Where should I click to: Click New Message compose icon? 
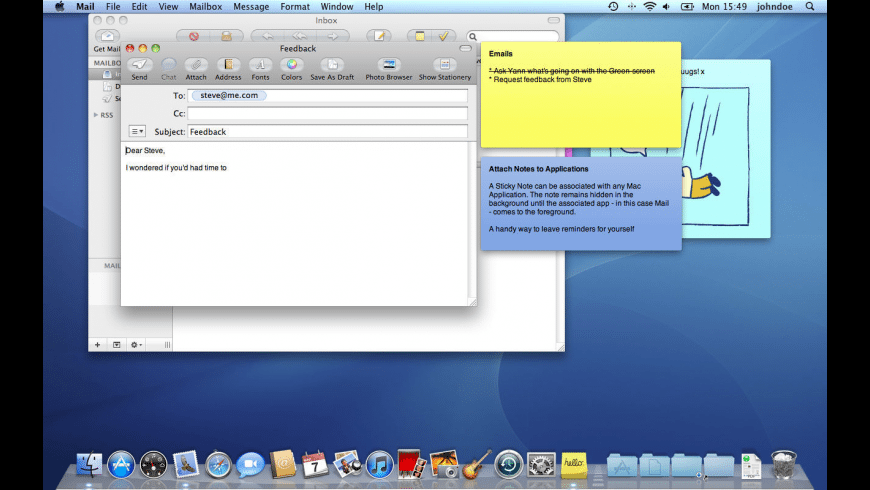pos(380,36)
